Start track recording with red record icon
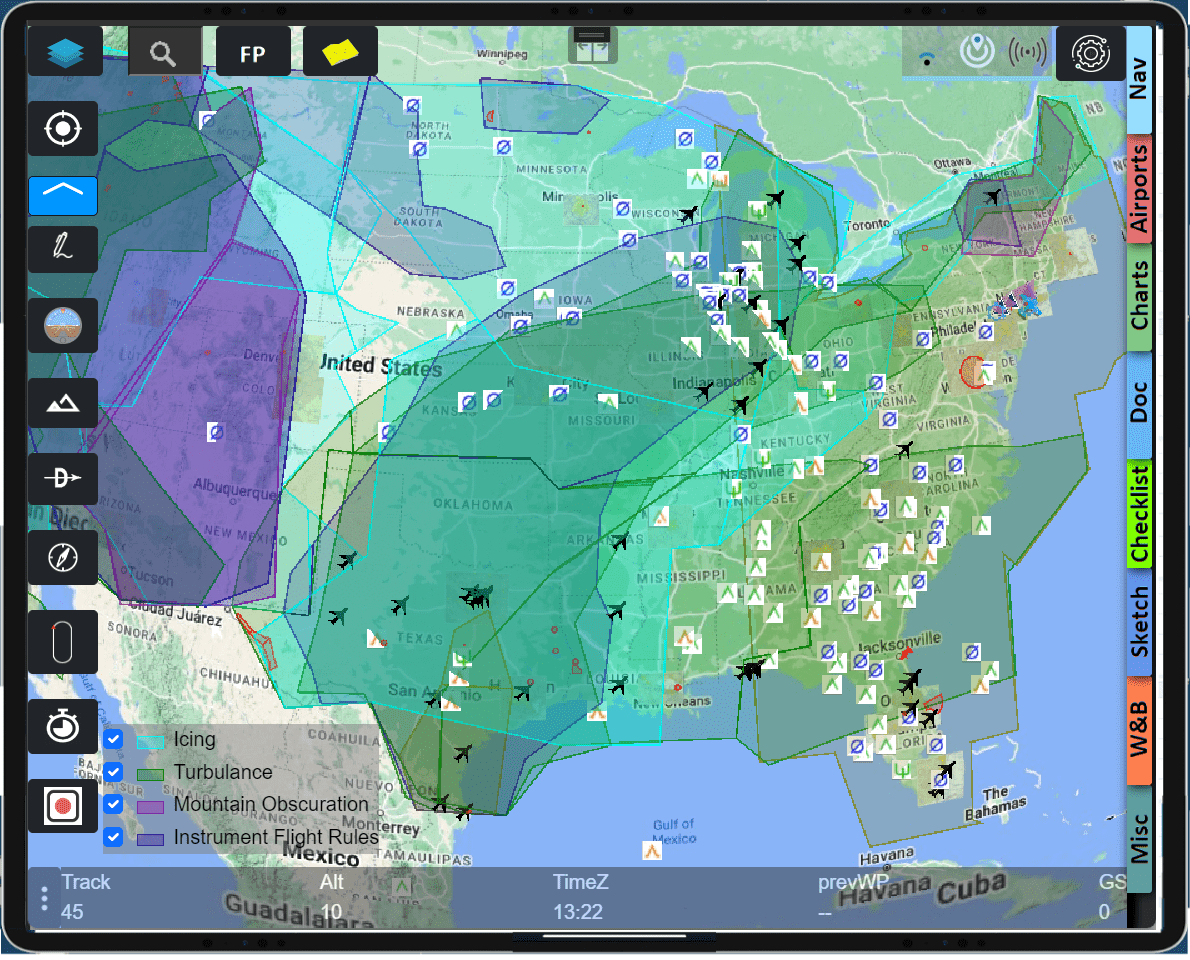Viewport: 1190px width, 960px height. pos(63,805)
